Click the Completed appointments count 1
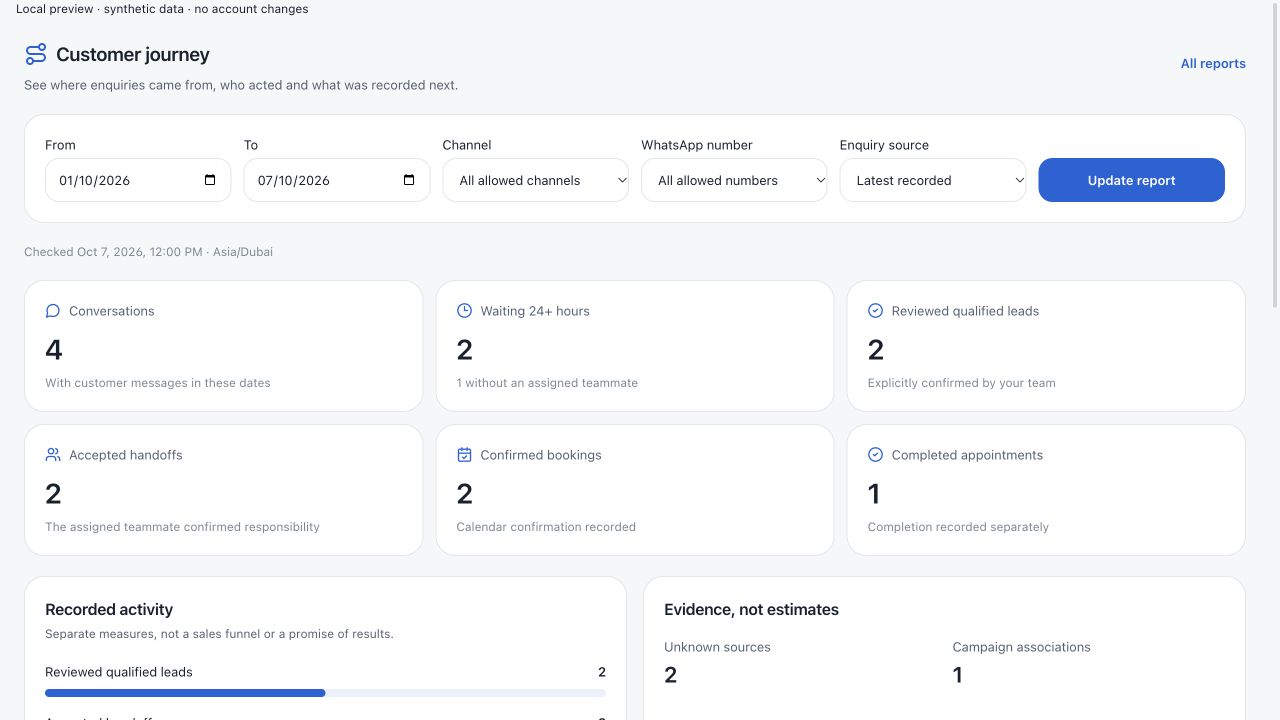This screenshot has width=1280, height=720. click(x=874, y=493)
